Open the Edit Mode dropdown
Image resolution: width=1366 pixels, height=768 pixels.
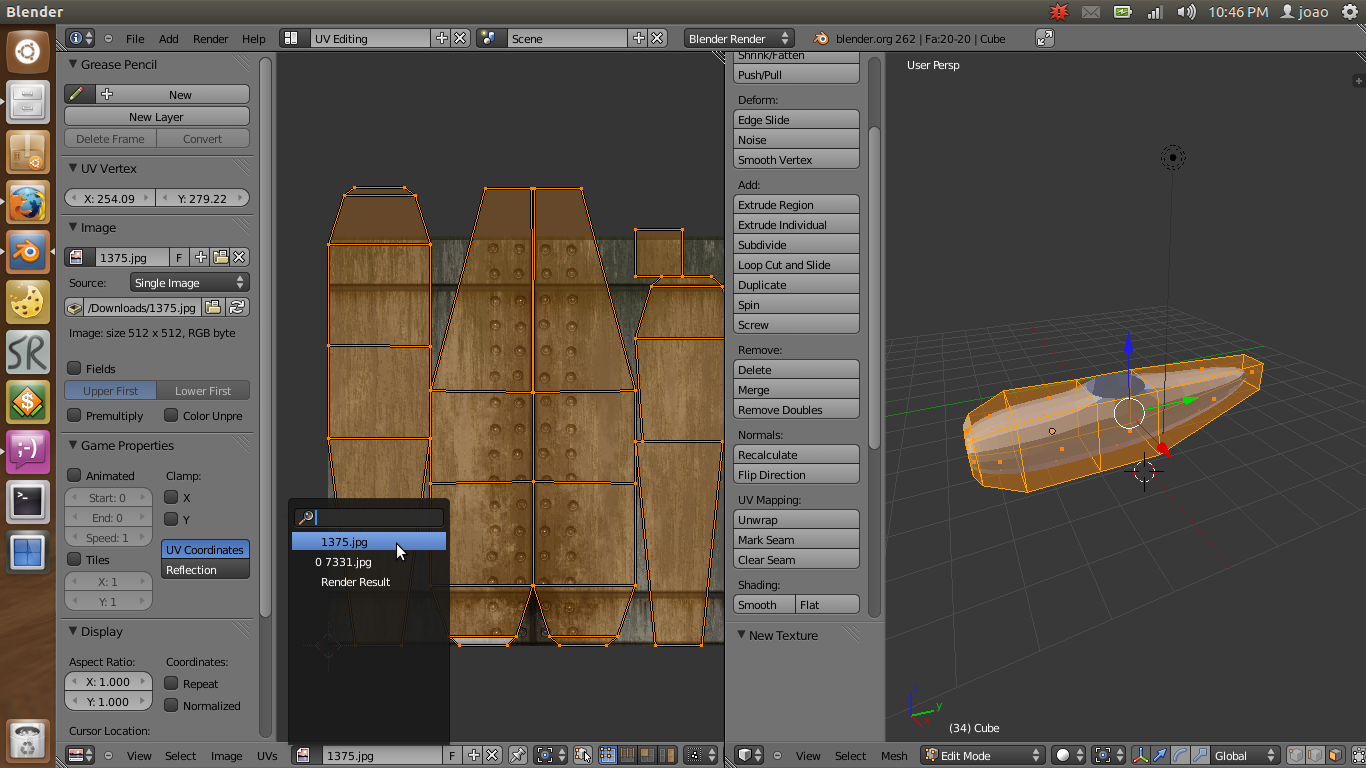[x=981, y=755]
